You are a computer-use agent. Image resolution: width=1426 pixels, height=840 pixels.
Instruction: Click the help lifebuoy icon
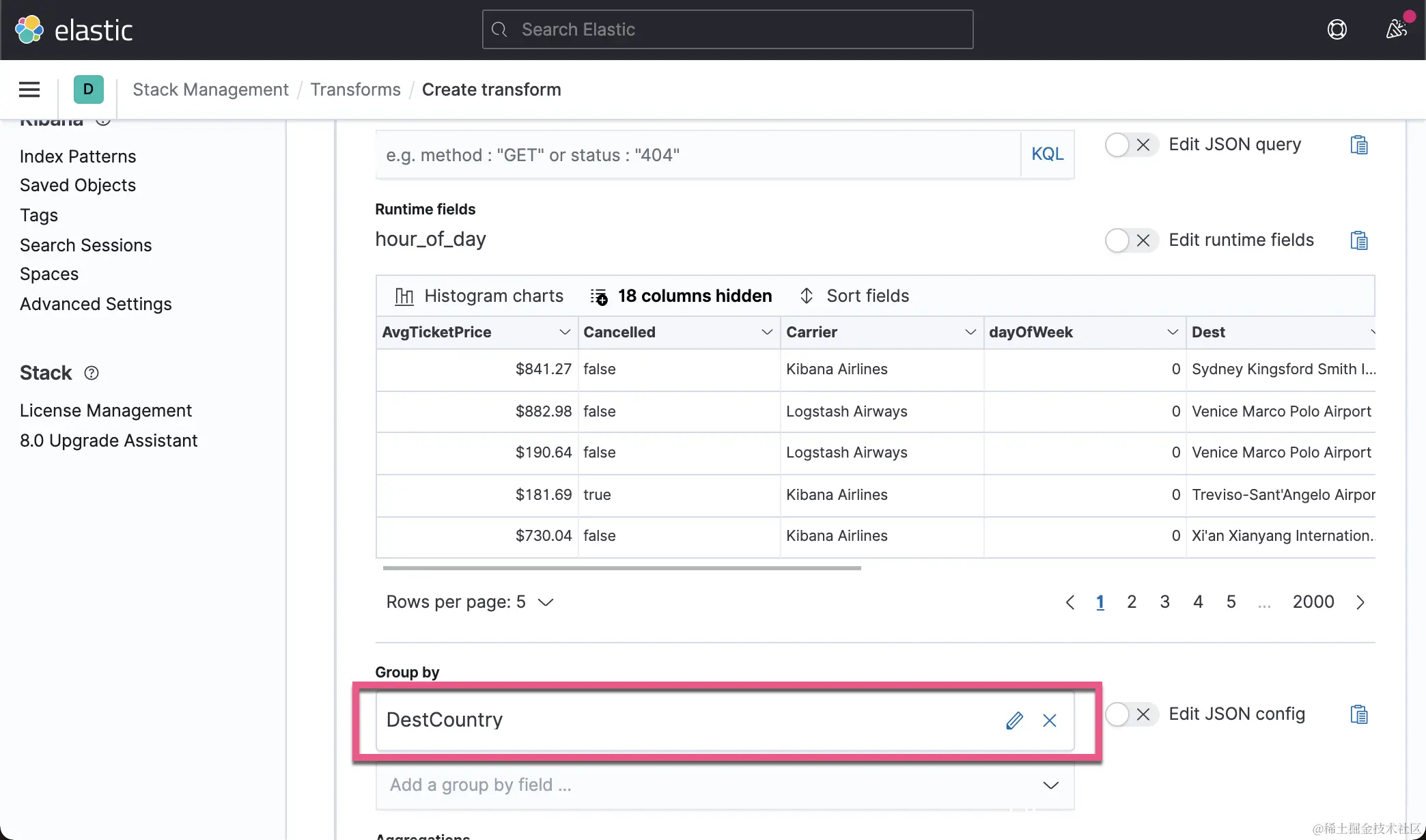[1337, 29]
